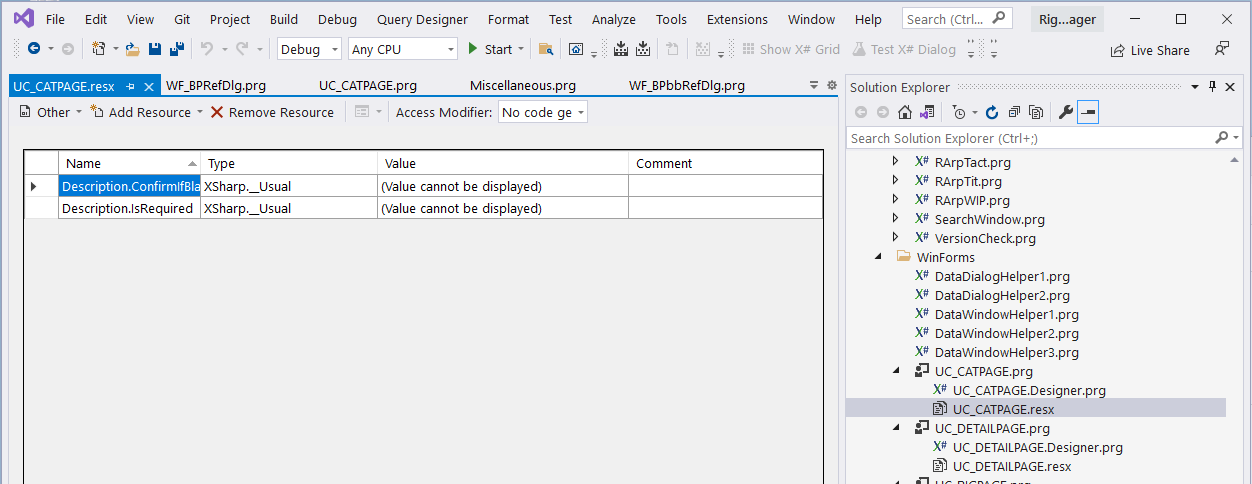The height and width of the screenshot is (484, 1252).
Task: Click the Show All Files icon
Action: coord(1036,113)
